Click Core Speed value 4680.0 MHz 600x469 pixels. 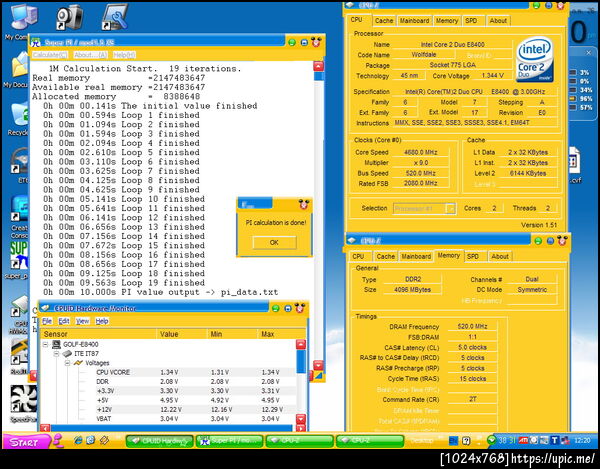pyautogui.click(x=421, y=152)
